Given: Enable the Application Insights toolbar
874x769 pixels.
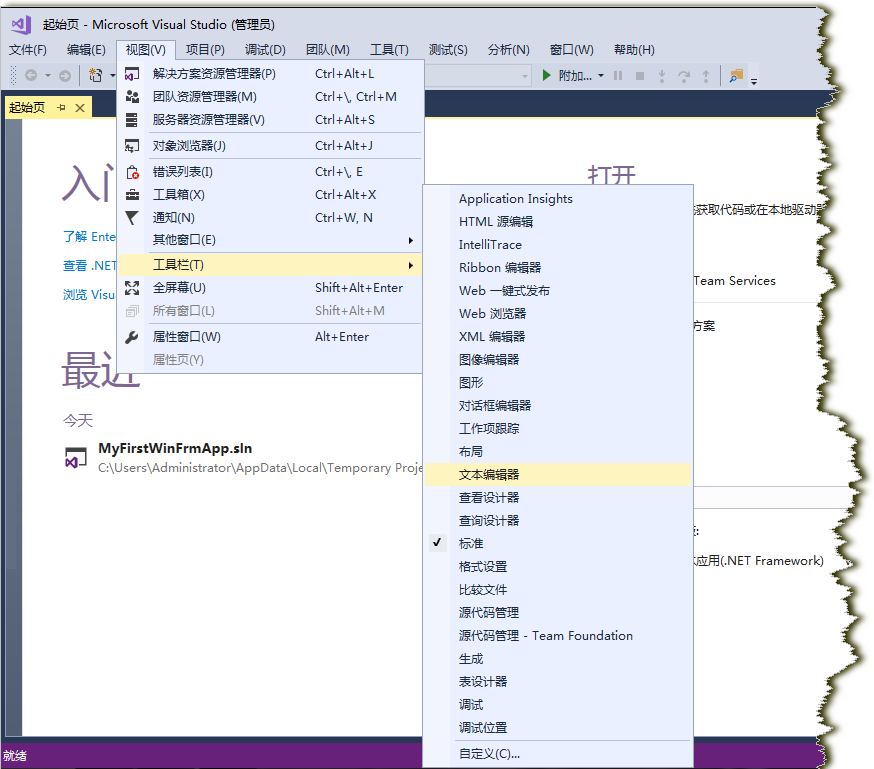Looking at the screenshot, I should [x=557, y=199].
